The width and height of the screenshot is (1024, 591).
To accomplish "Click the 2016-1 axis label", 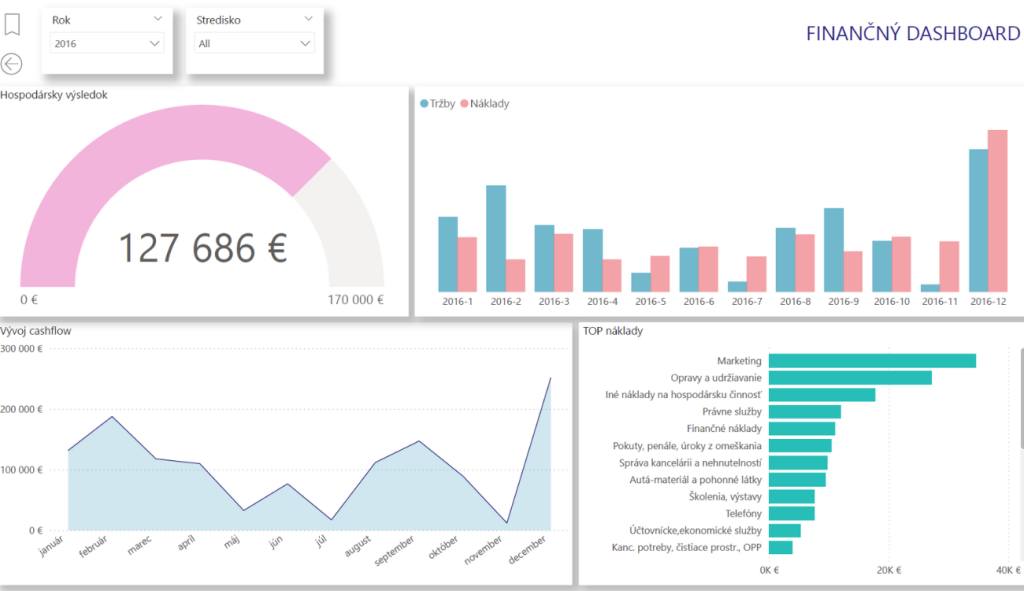I will (457, 302).
